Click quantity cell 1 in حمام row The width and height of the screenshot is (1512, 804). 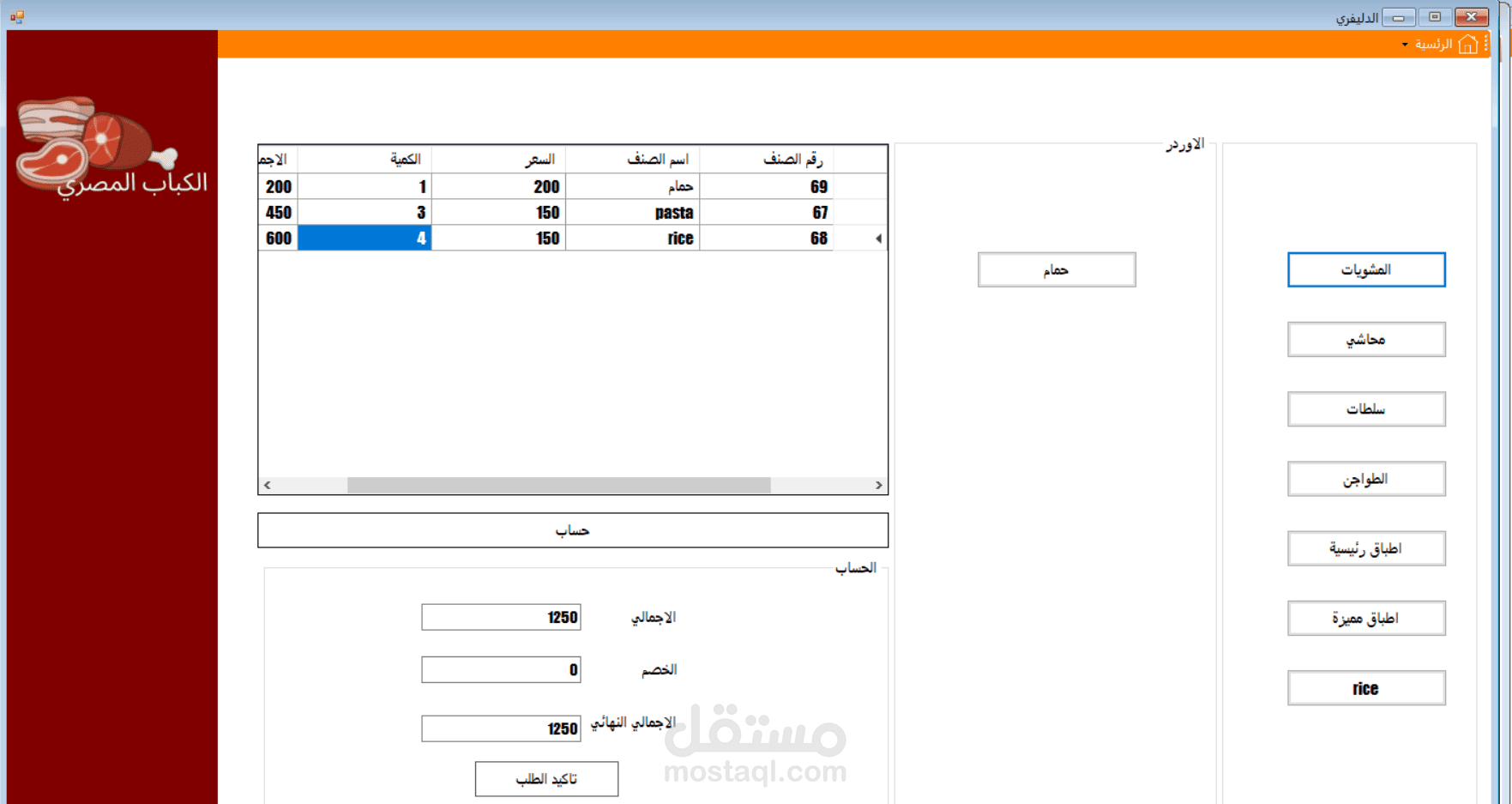(364, 186)
